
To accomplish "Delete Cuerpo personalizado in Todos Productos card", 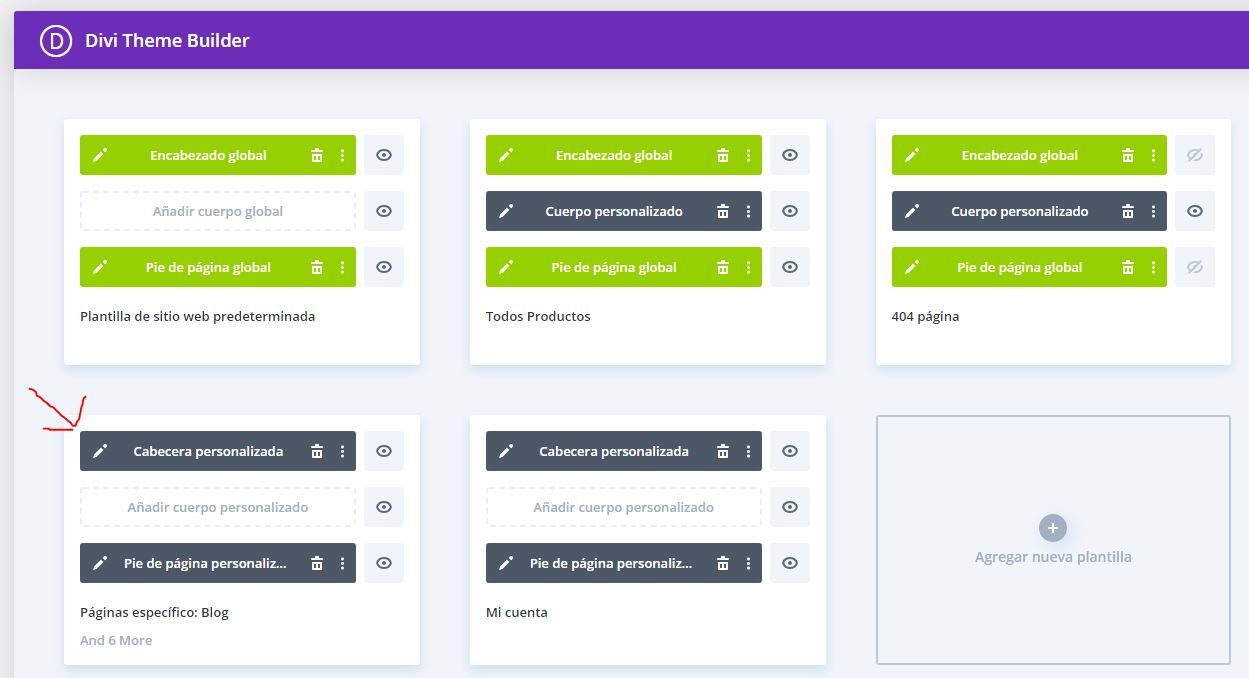I will 723,211.
